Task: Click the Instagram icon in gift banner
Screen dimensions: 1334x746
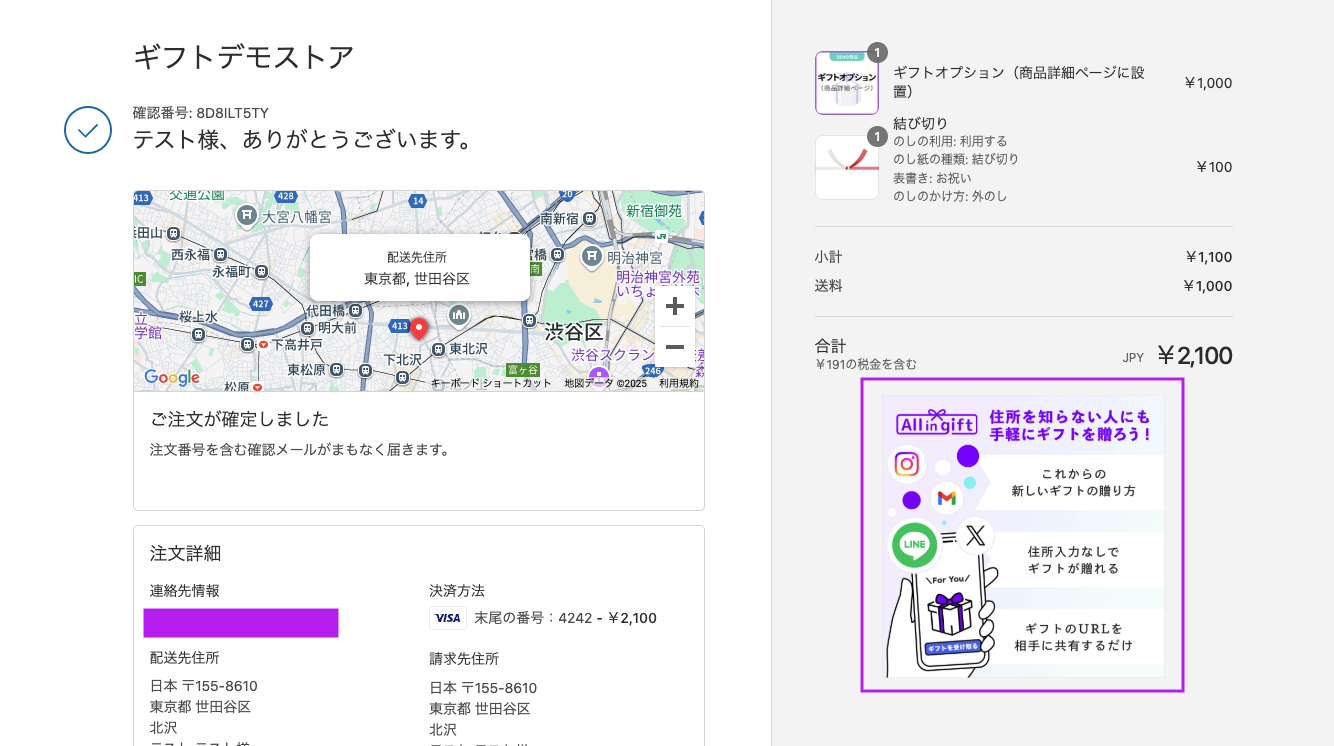Action: click(x=906, y=464)
